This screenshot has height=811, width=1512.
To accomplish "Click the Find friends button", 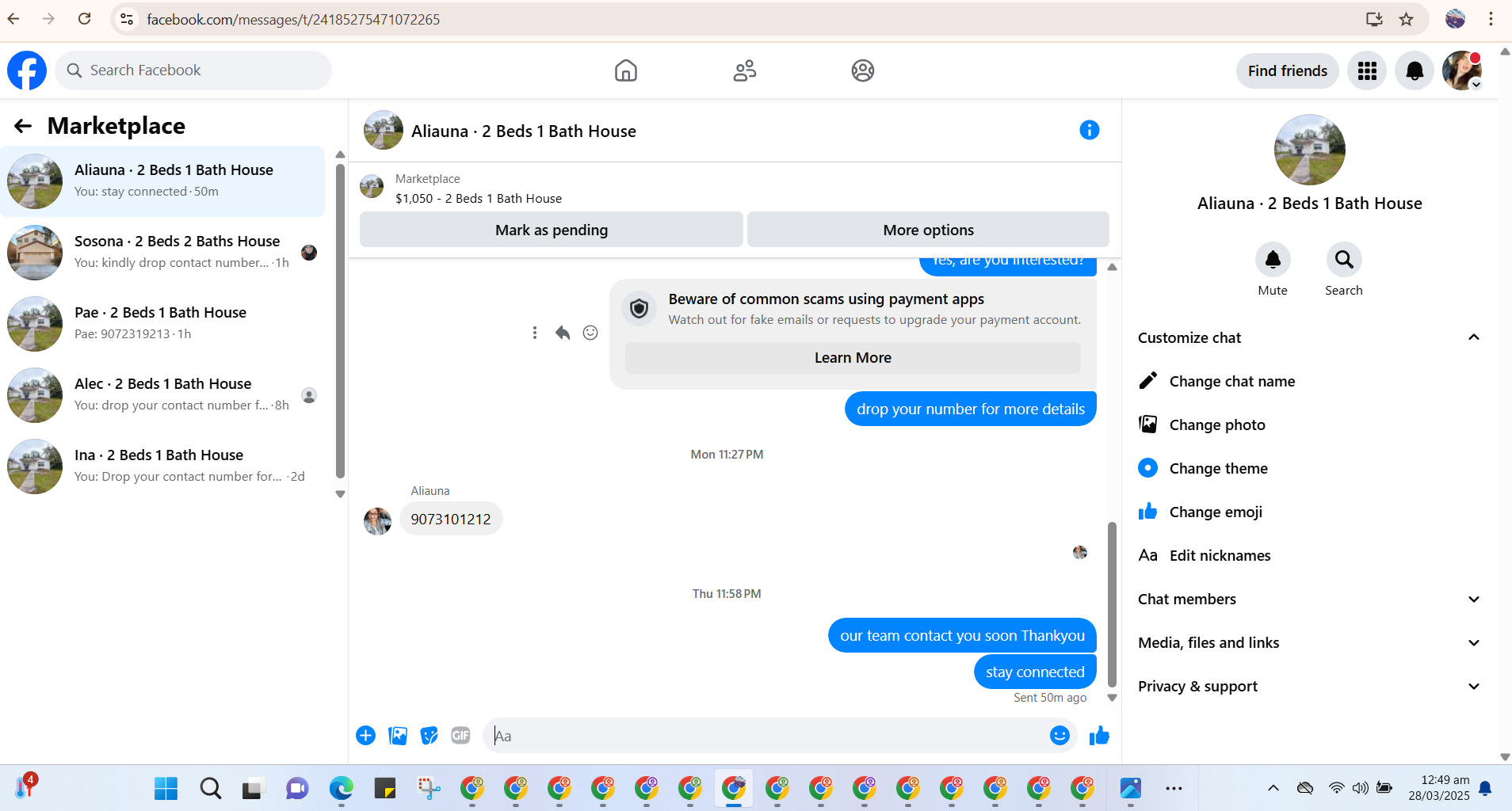I will tap(1288, 70).
